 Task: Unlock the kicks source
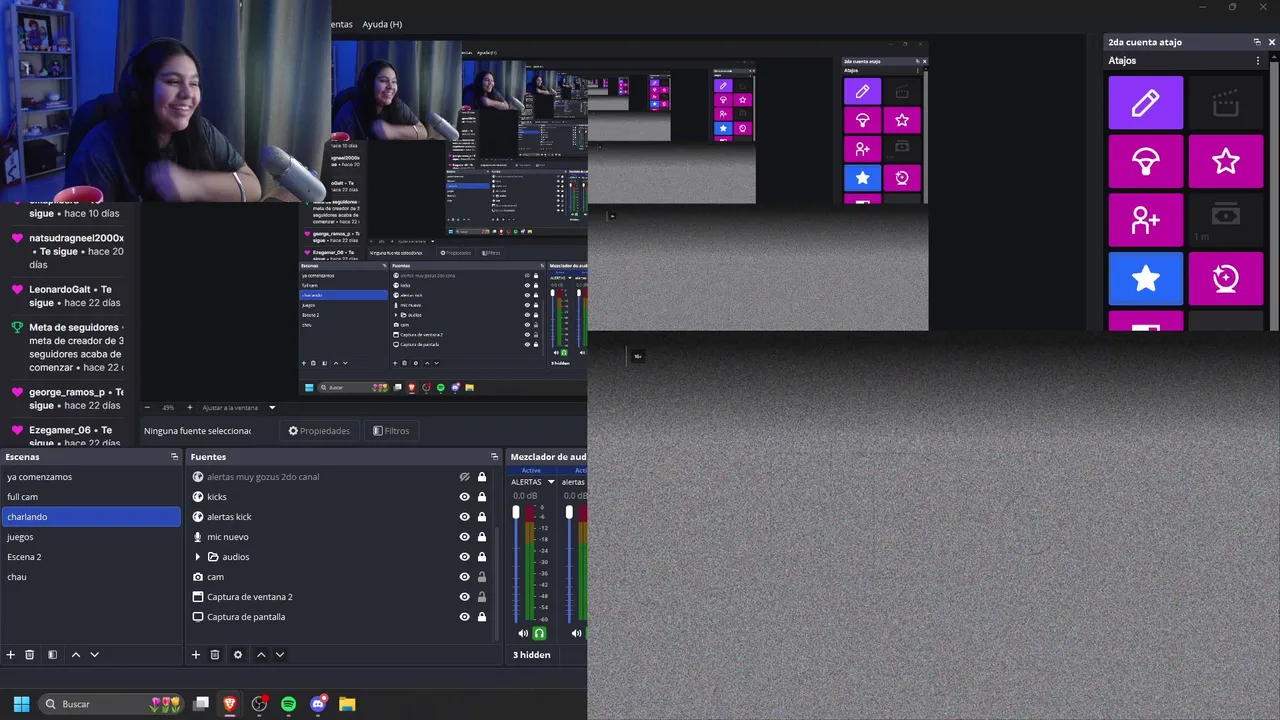click(482, 497)
